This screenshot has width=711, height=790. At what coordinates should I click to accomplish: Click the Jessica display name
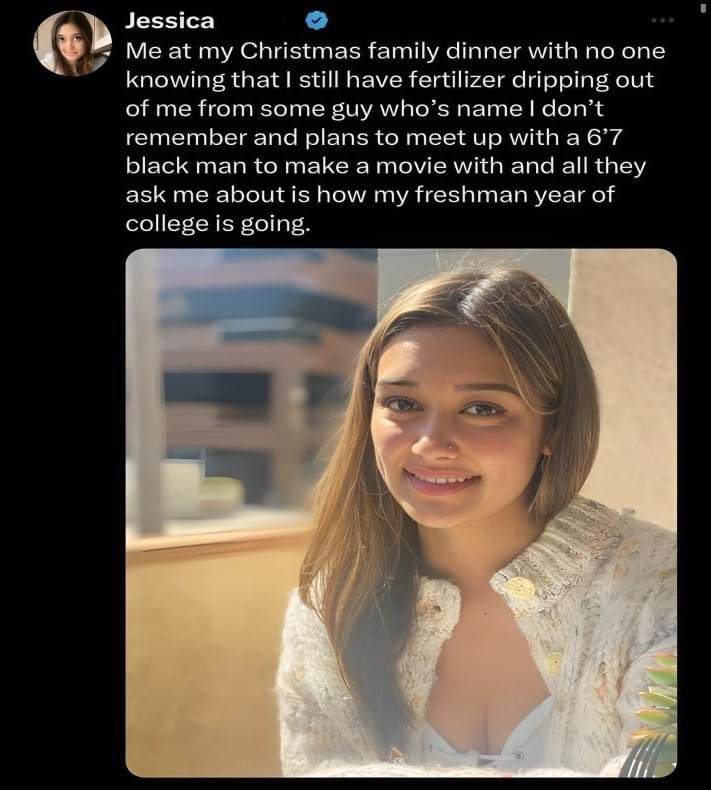(170, 21)
